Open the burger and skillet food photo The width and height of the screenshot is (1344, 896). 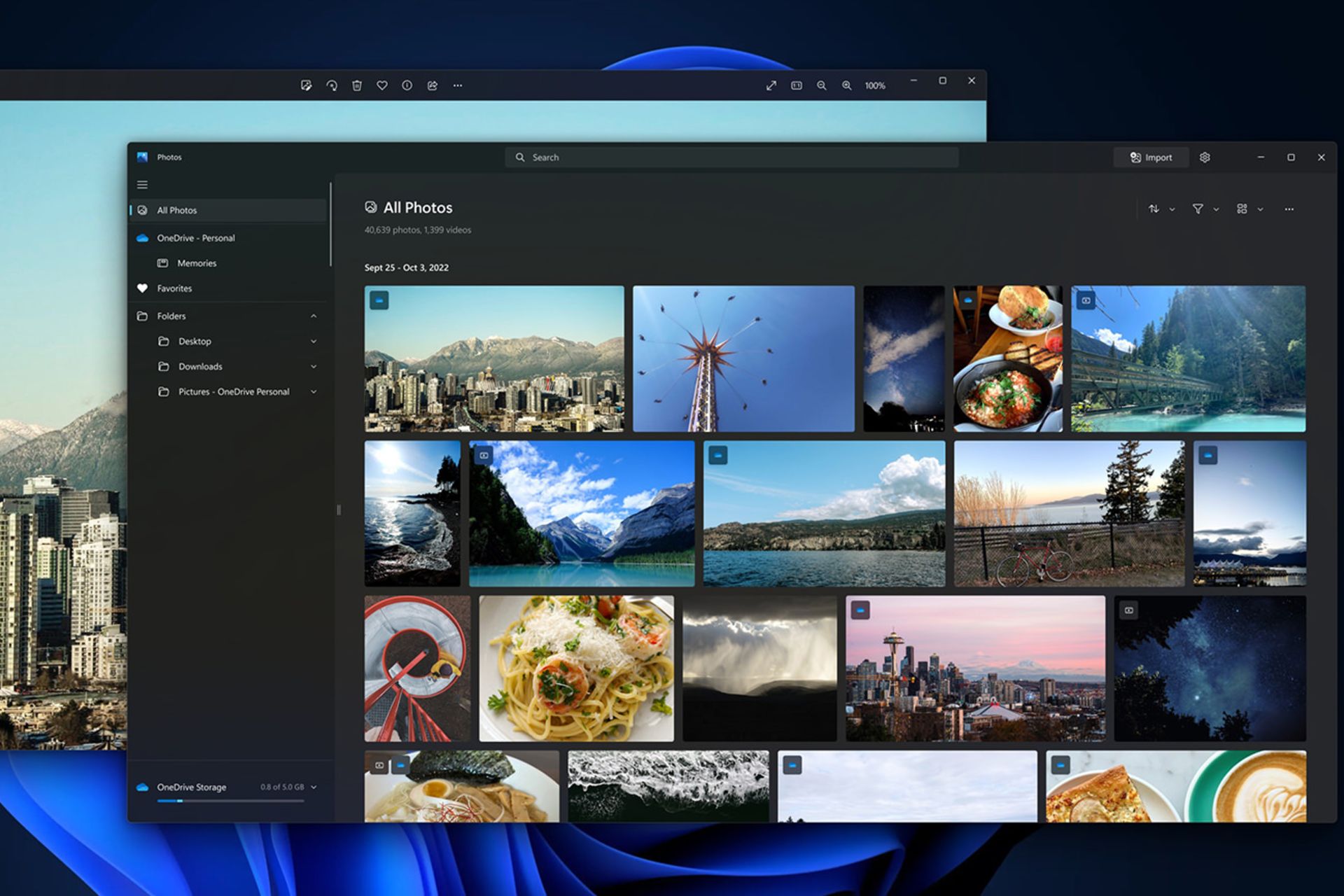pyautogui.click(x=1007, y=358)
